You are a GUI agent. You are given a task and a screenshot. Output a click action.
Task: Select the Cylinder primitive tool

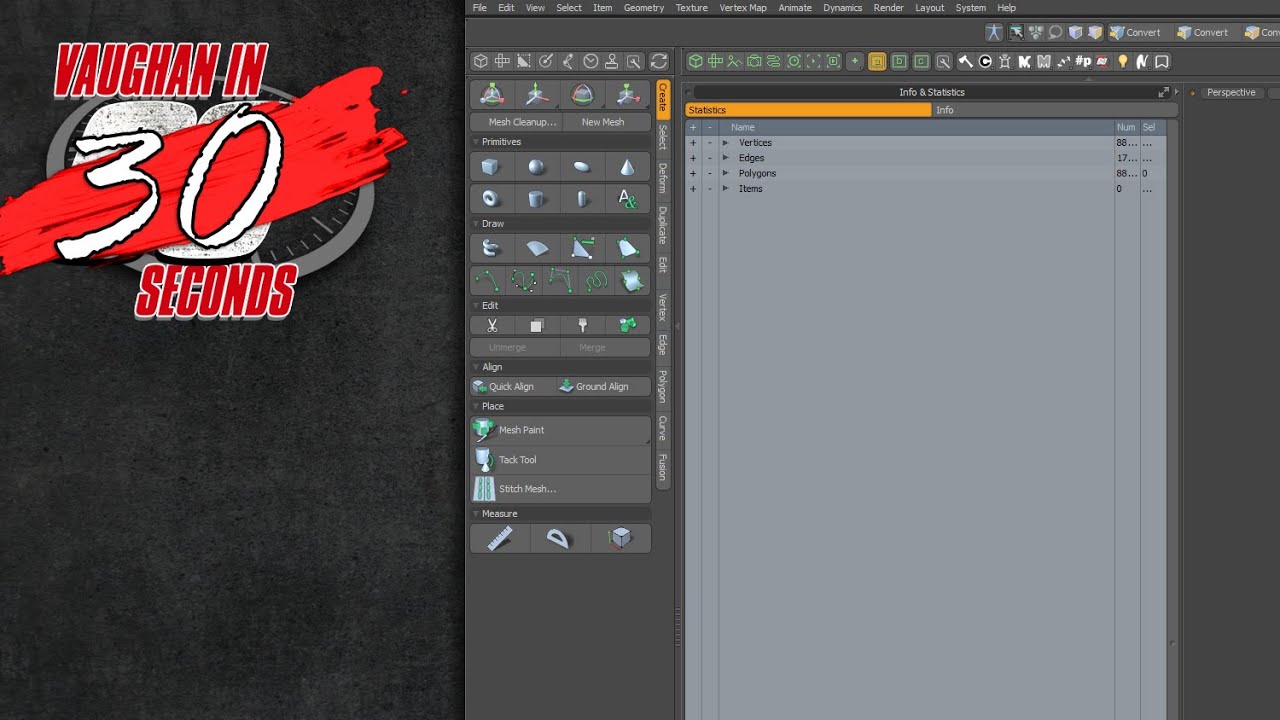click(x=537, y=198)
